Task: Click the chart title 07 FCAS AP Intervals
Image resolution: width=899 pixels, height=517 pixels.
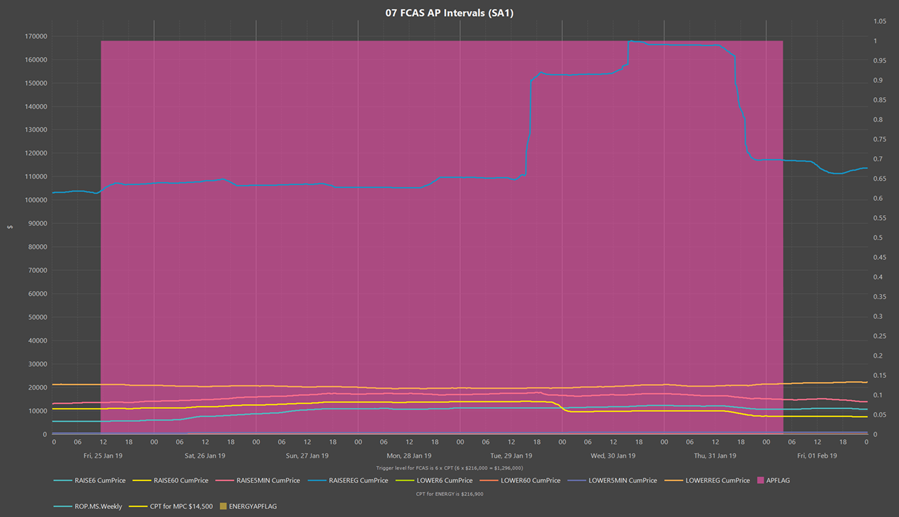Action: click(449, 13)
